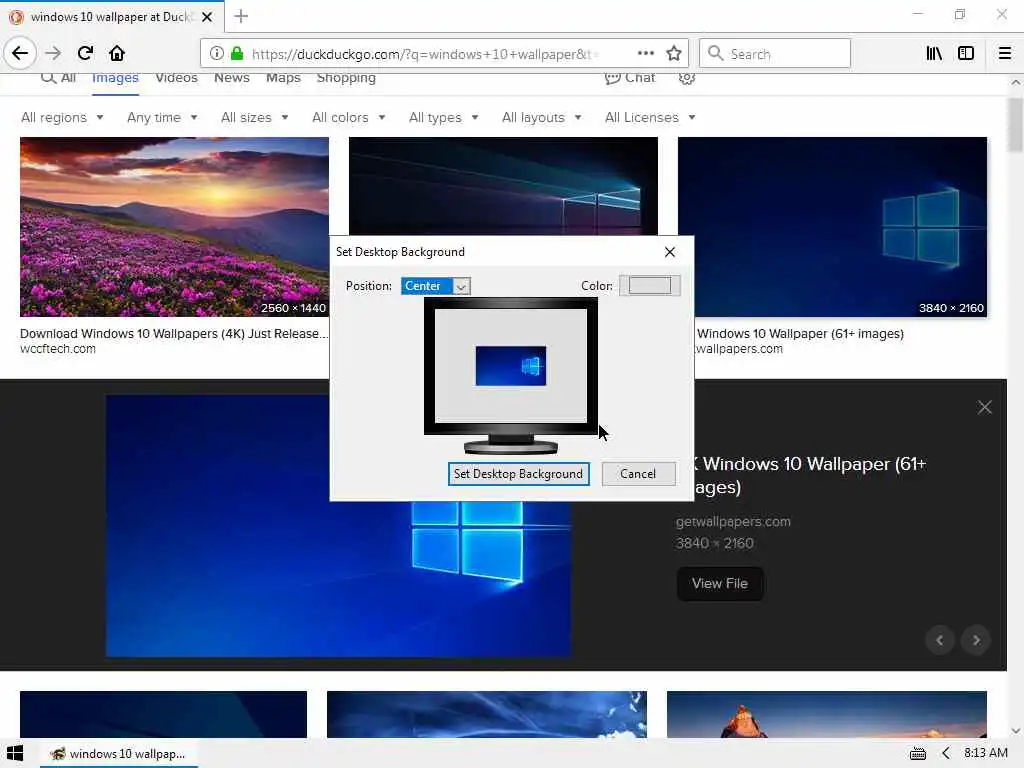Open DuckDuckGo settings gear icon
Viewport: 1024px width, 768px height.
click(x=686, y=78)
